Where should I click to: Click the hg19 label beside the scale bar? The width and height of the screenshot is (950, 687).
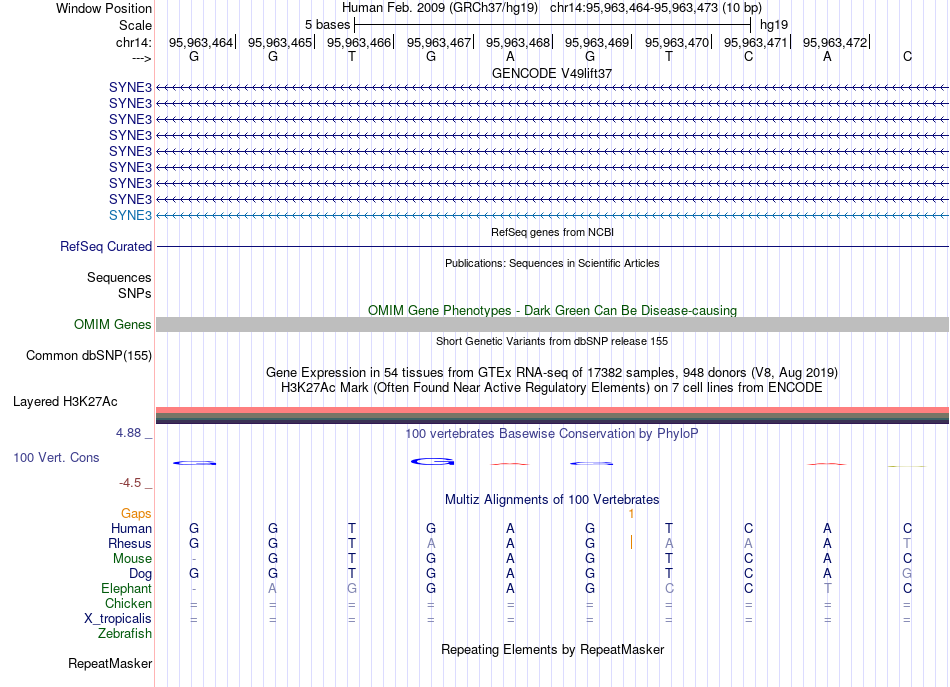point(774,25)
